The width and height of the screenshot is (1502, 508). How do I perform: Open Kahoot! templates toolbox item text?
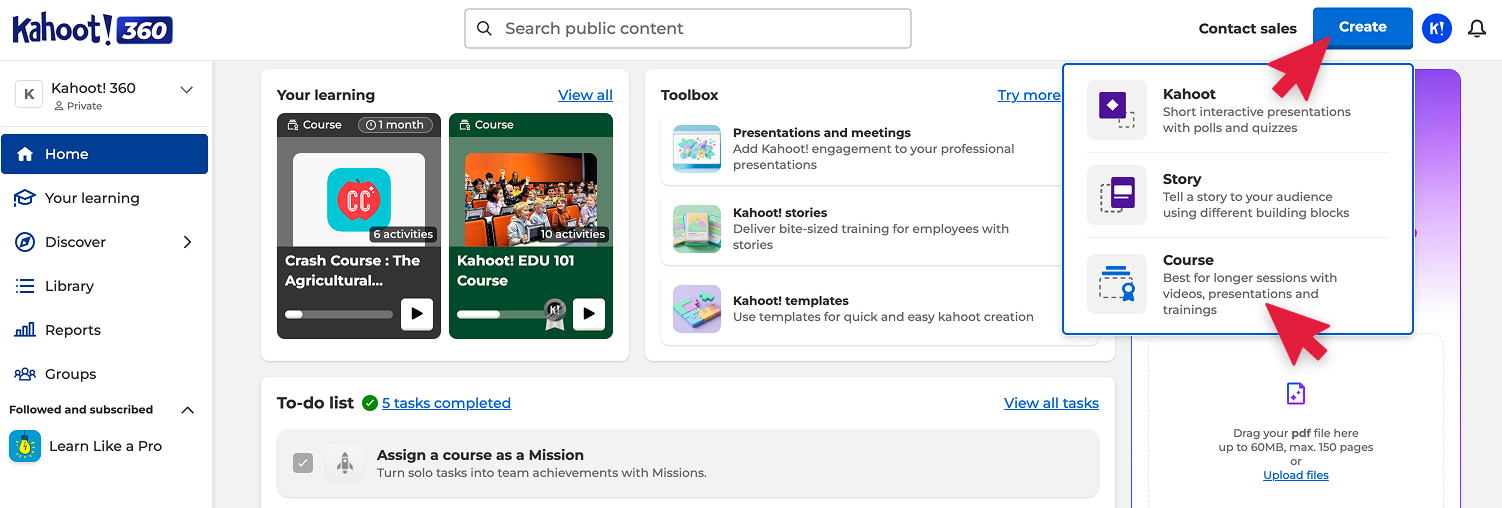[x=883, y=309]
